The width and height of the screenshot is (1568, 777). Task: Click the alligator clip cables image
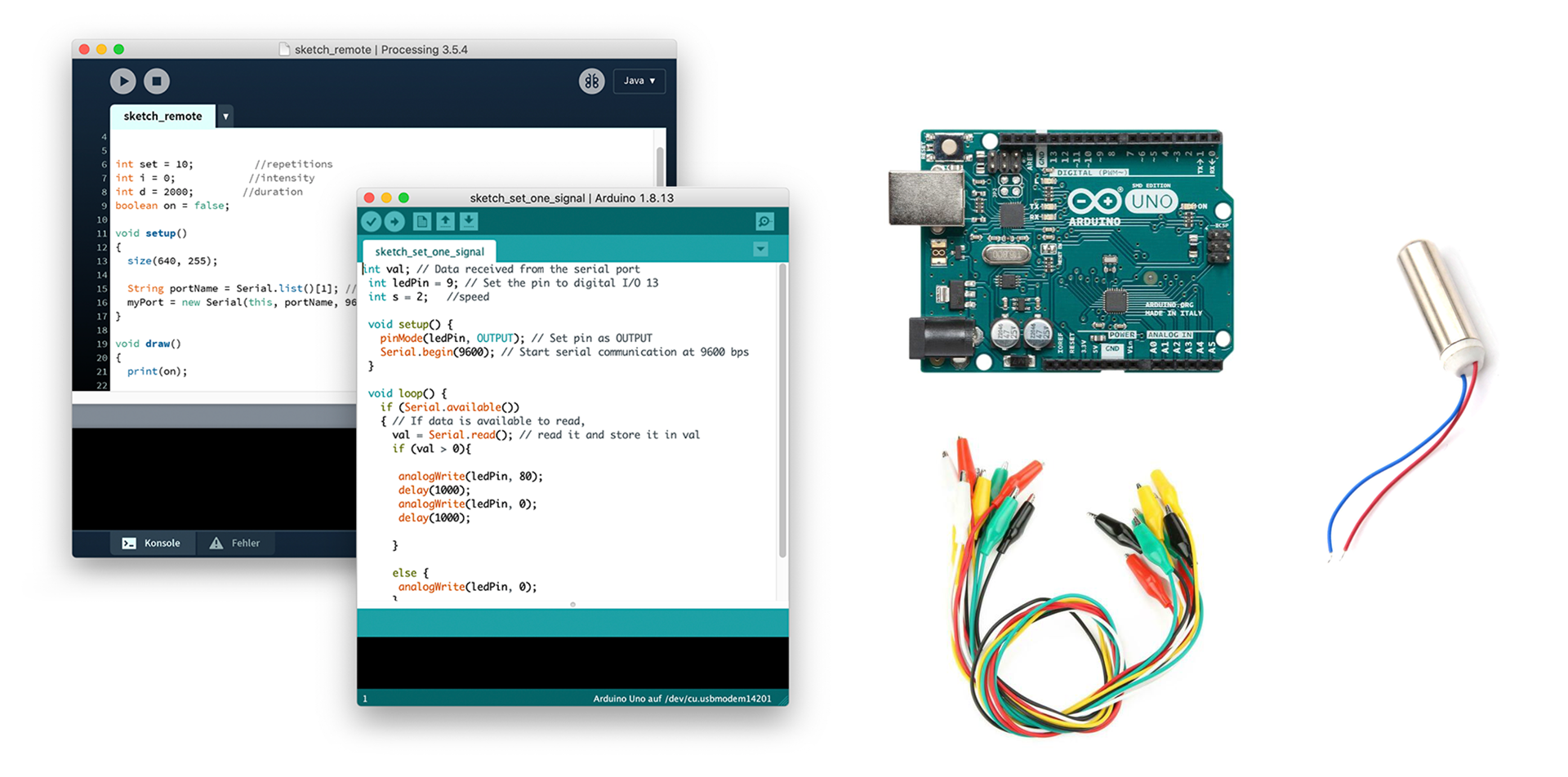click(1074, 585)
